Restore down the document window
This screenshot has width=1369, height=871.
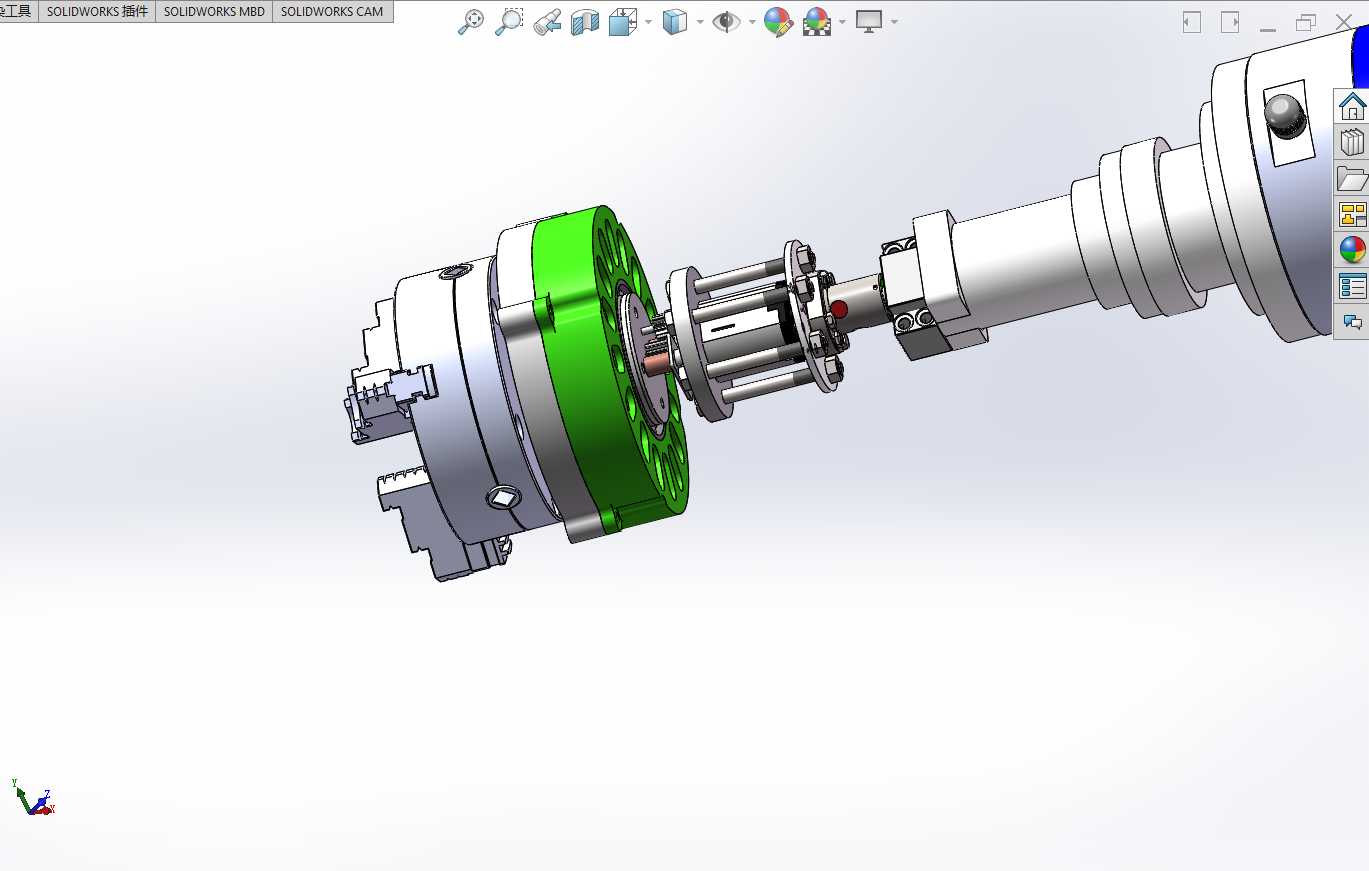[x=1306, y=22]
